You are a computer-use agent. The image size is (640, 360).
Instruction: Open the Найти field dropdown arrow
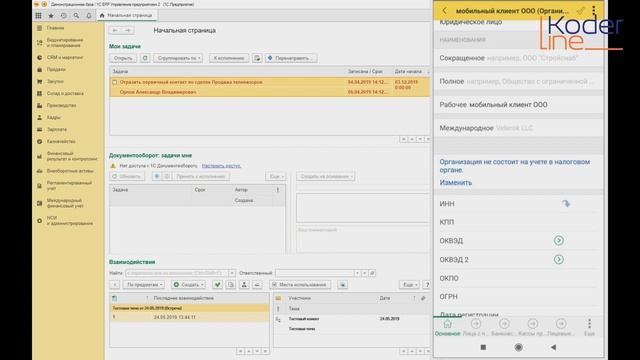(x=232, y=273)
